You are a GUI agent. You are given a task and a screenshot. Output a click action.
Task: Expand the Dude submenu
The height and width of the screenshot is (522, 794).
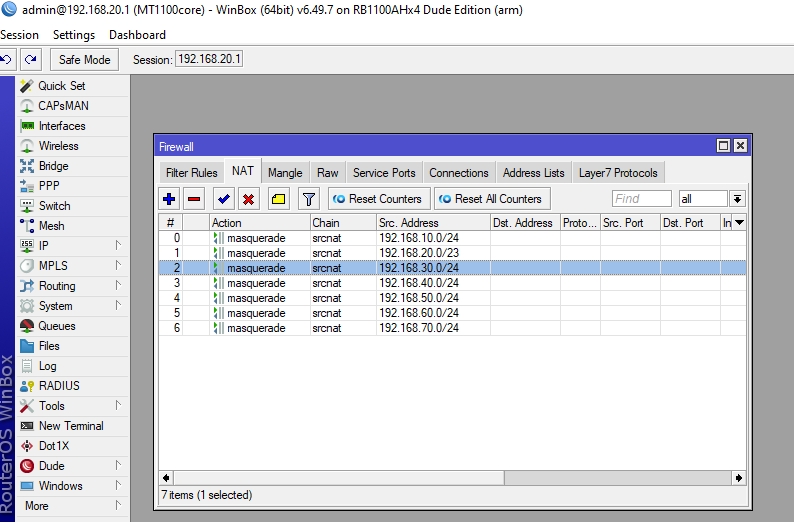72,466
